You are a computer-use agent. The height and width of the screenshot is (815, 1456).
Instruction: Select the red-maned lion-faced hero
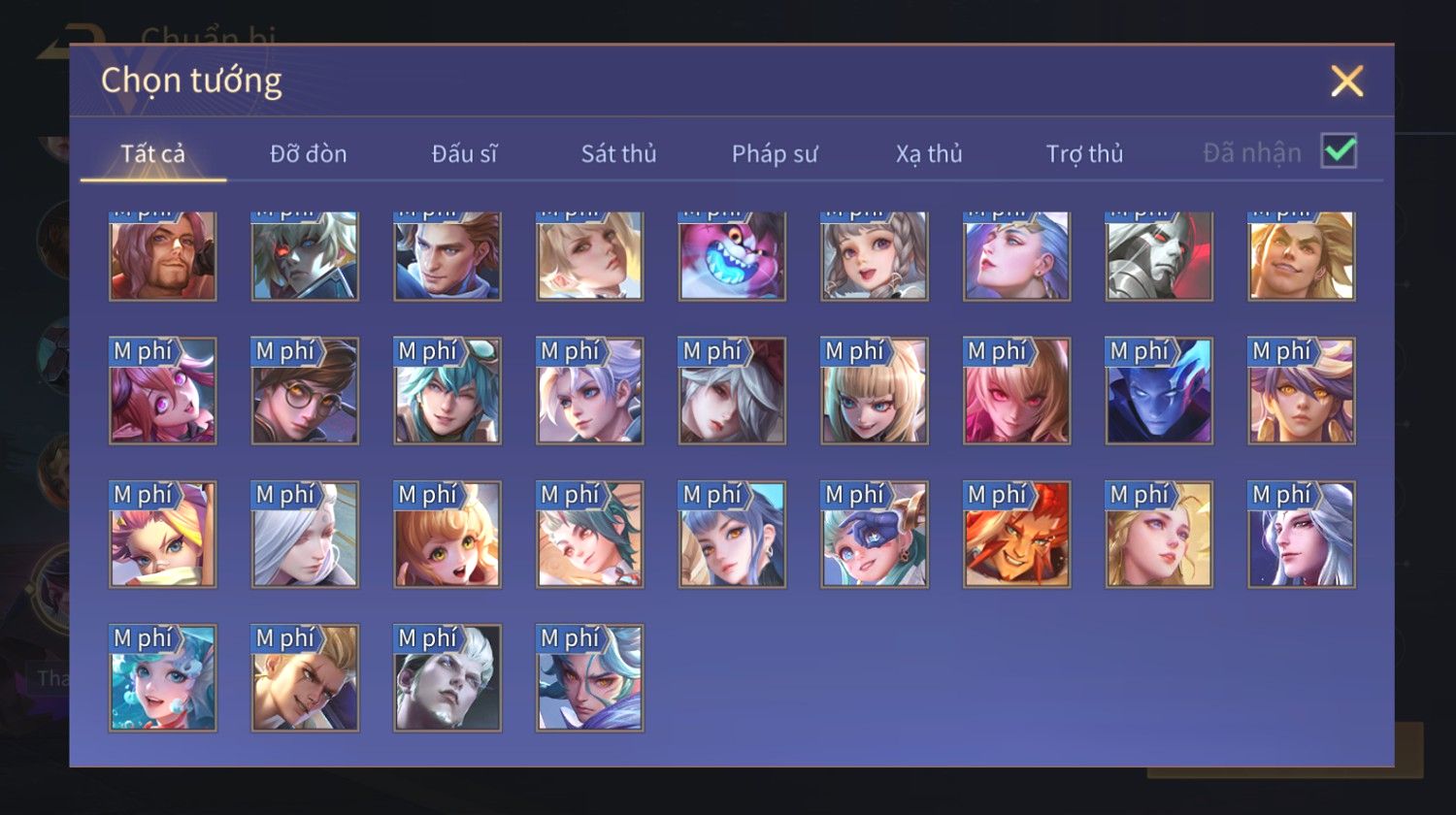[x=1016, y=535]
